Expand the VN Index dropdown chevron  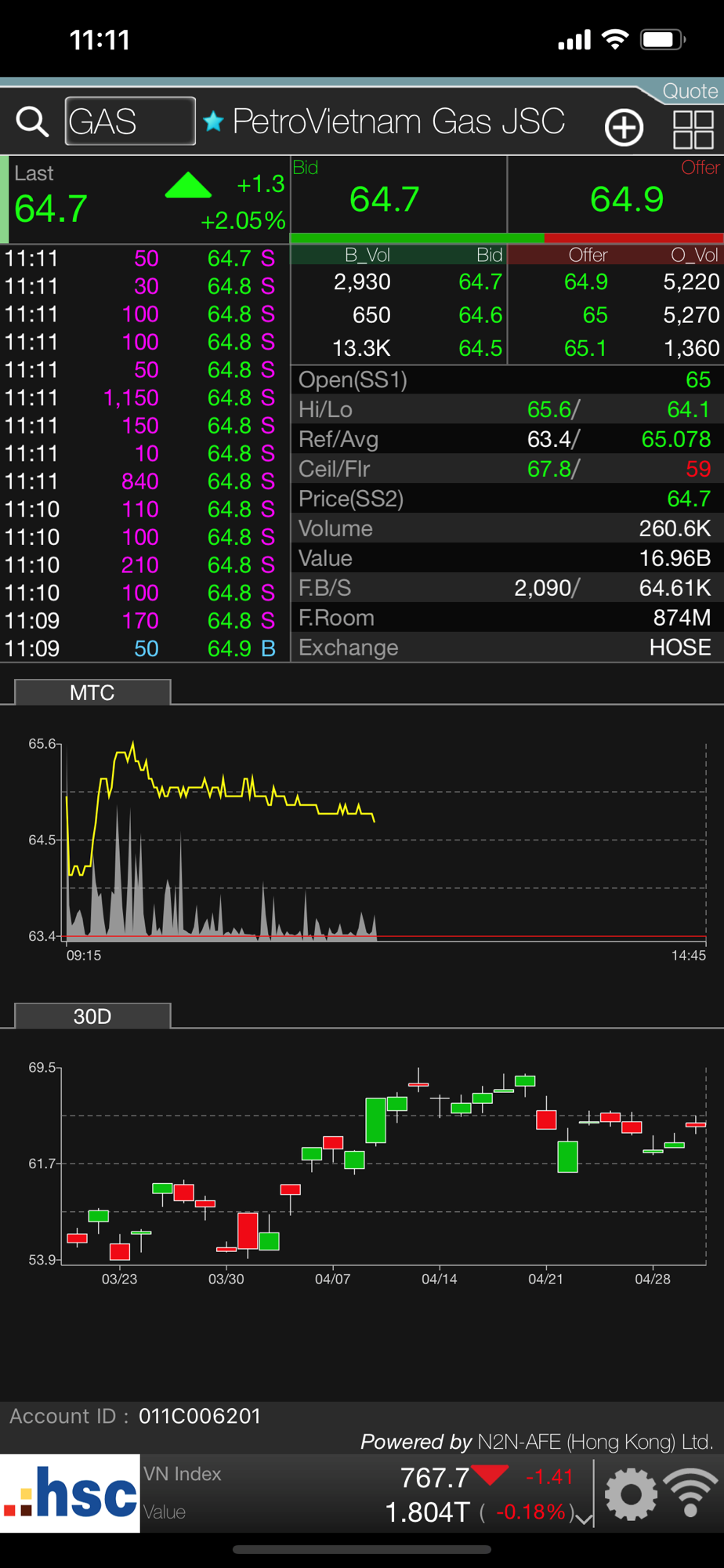(584, 1519)
